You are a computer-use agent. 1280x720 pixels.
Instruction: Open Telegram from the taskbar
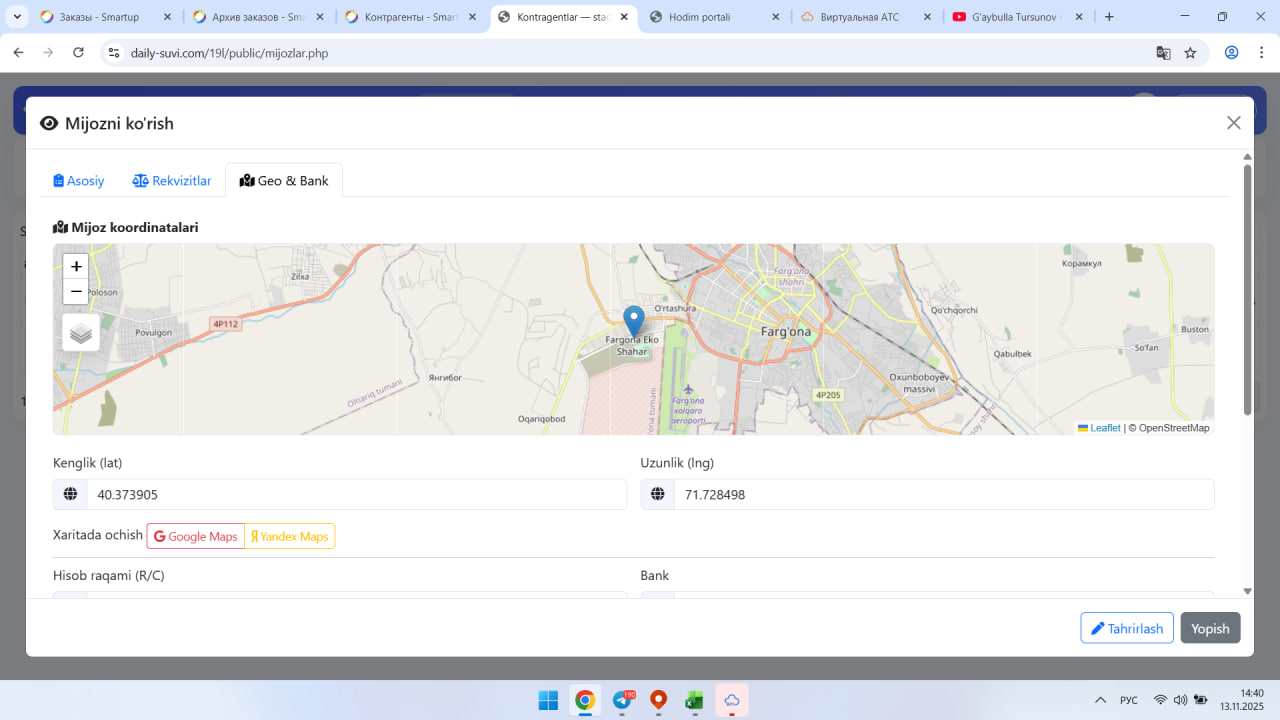pyautogui.click(x=622, y=700)
